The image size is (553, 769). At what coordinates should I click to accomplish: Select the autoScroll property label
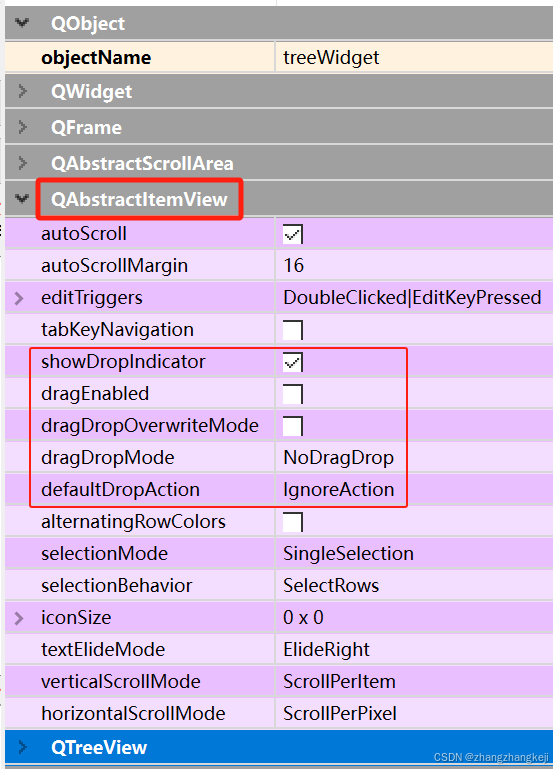[x=84, y=233]
